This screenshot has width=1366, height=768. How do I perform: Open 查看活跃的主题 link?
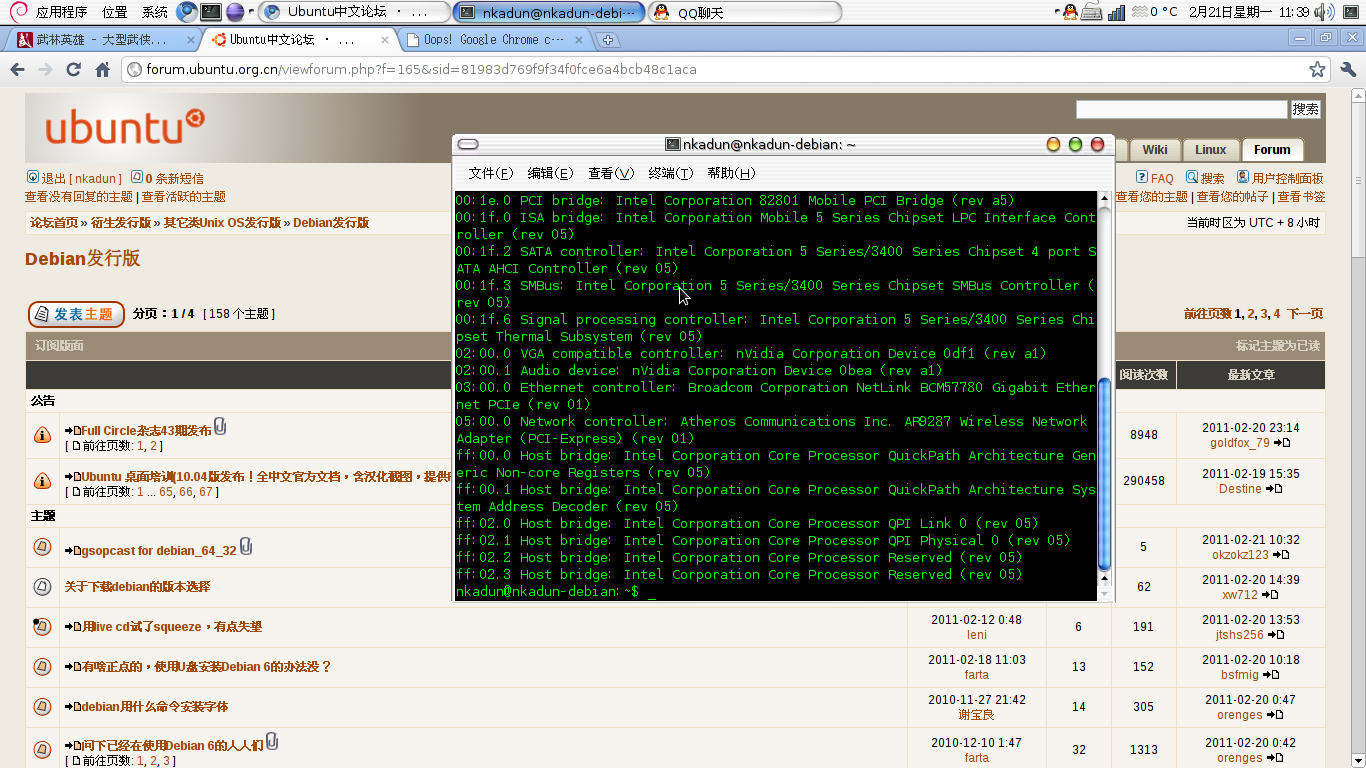[x=184, y=197]
